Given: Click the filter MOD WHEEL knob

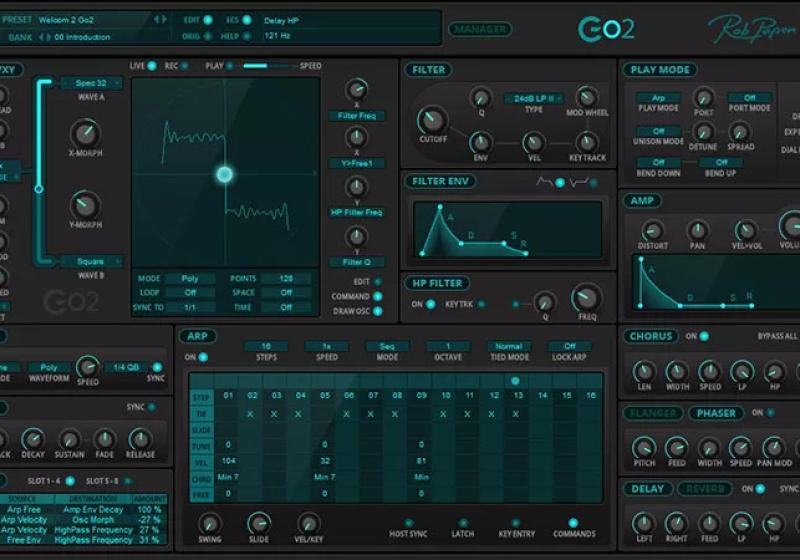Looking at the screenshot, I should (x=587, y=97).
